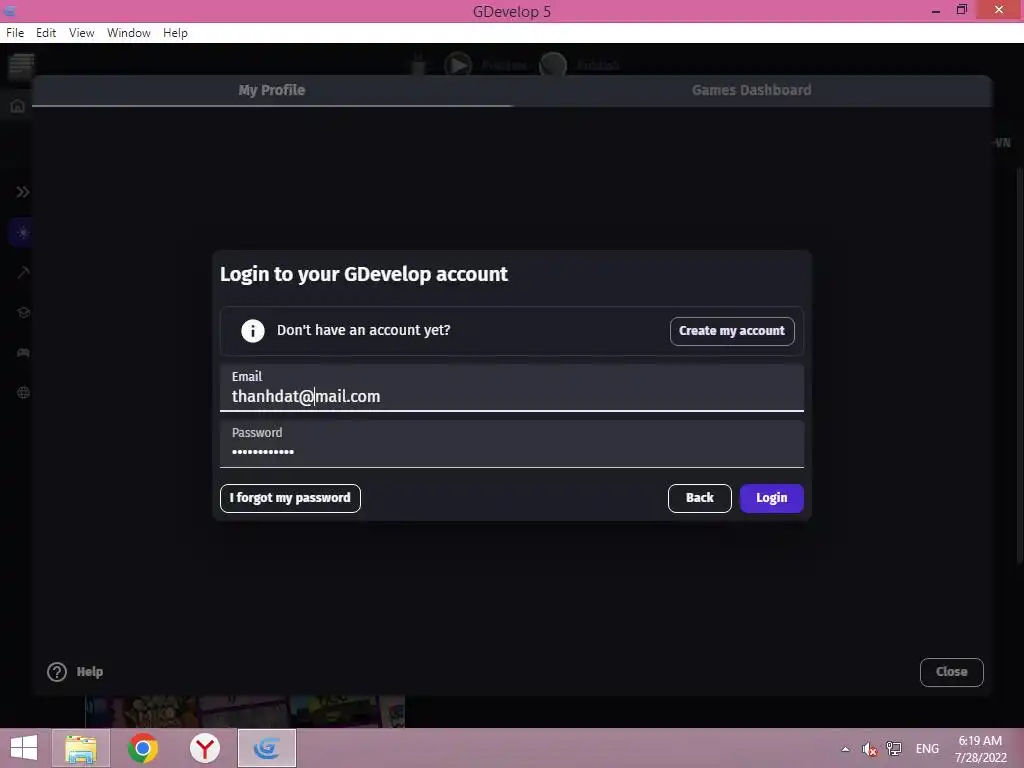
Task: Click the GDevelop title bar app icon
Action: click(10, 11)
